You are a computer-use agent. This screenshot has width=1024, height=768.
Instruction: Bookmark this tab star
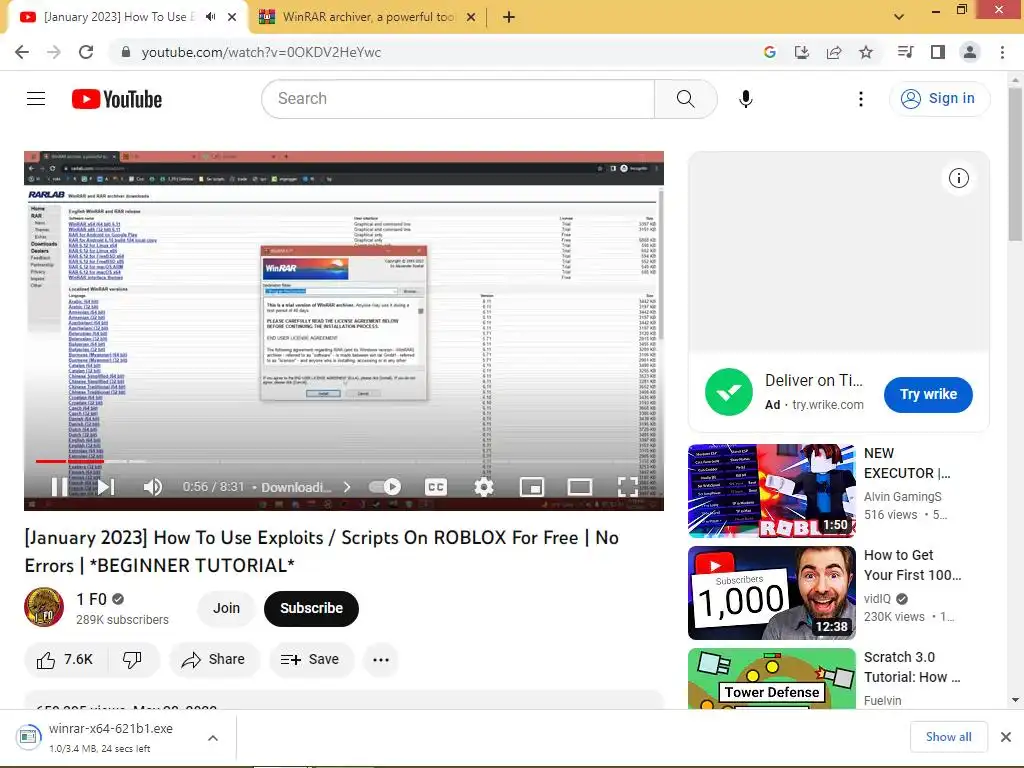point(866,52)
